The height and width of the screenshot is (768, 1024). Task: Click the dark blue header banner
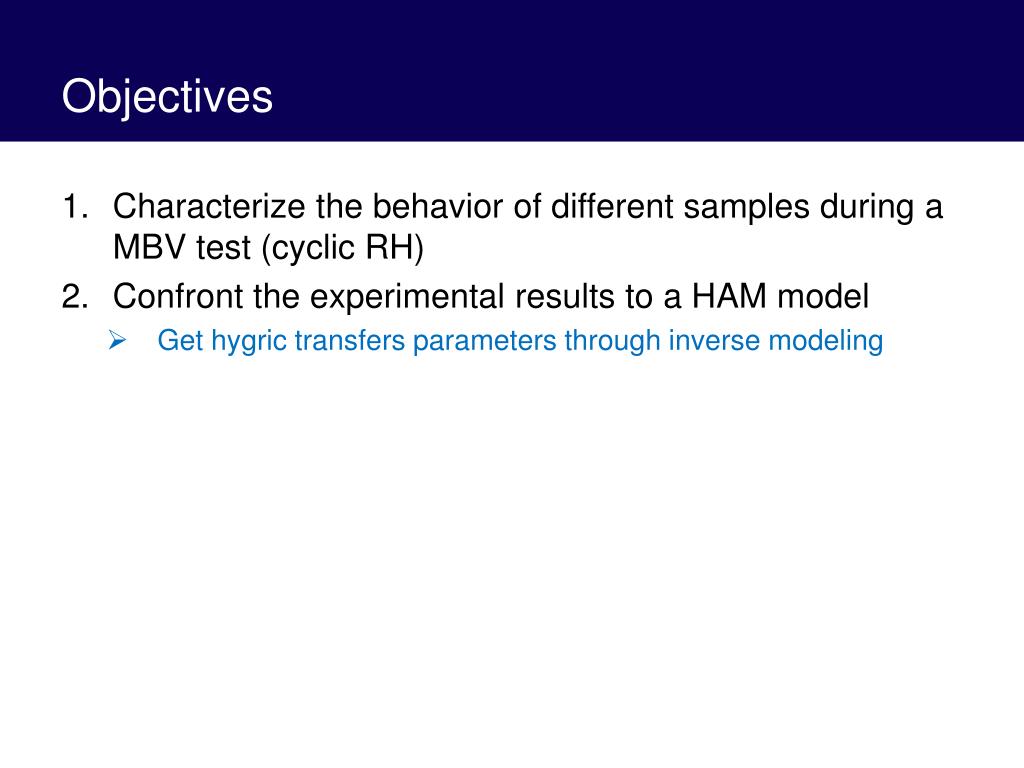(x=512, y=71)
